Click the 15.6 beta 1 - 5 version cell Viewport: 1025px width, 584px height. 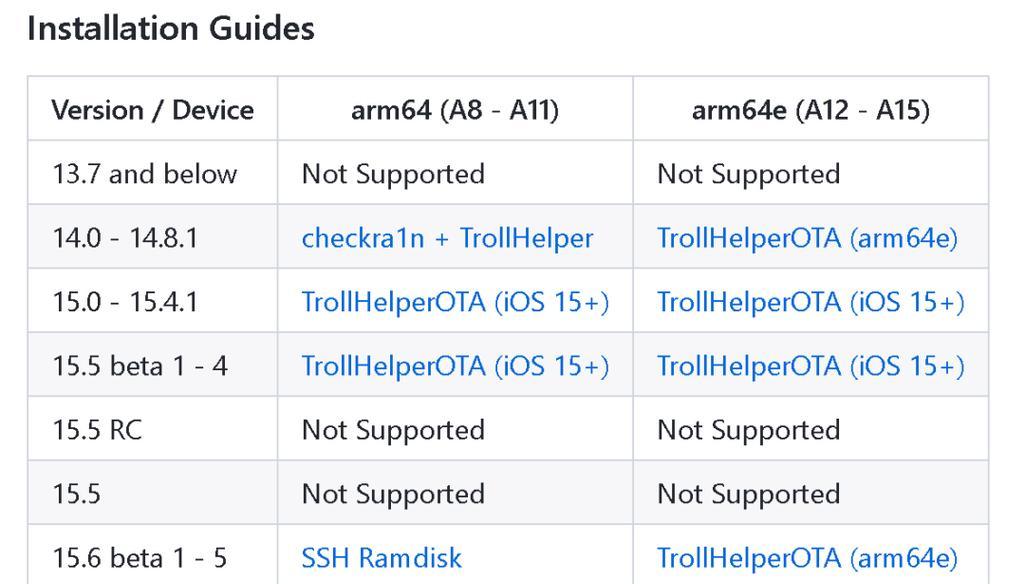[x=140, y=558]
